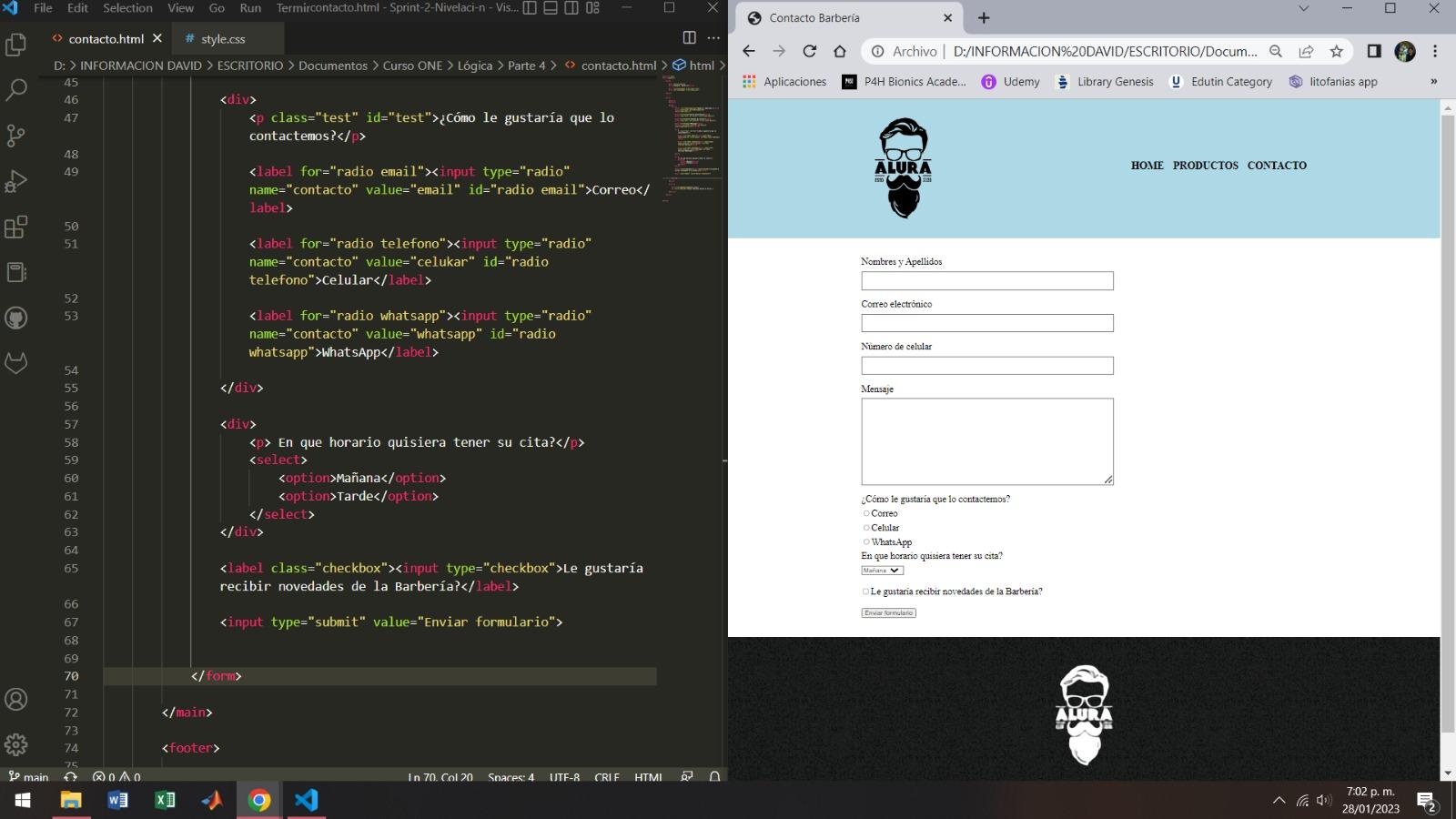Open the Windows notification center
Image resolution: width=1456 pixels, height=819 pixels.
coord(1427,801)
